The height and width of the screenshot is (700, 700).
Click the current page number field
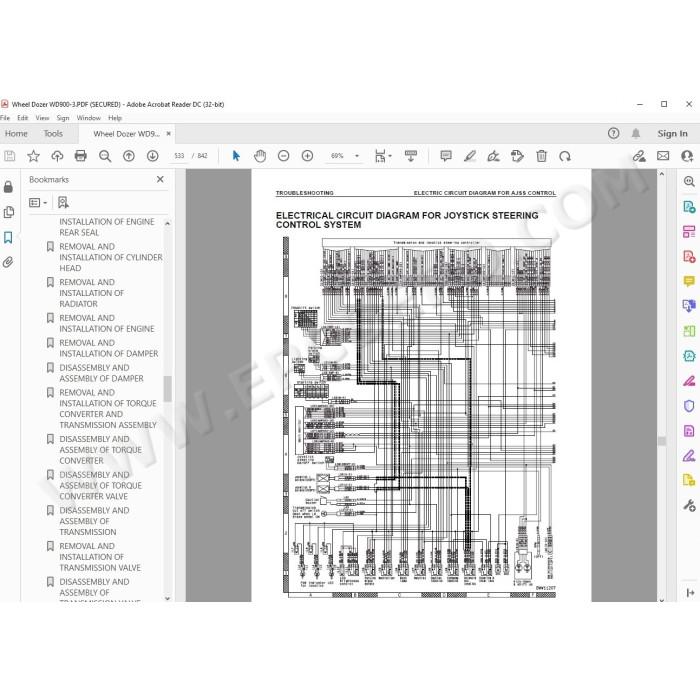179,156
